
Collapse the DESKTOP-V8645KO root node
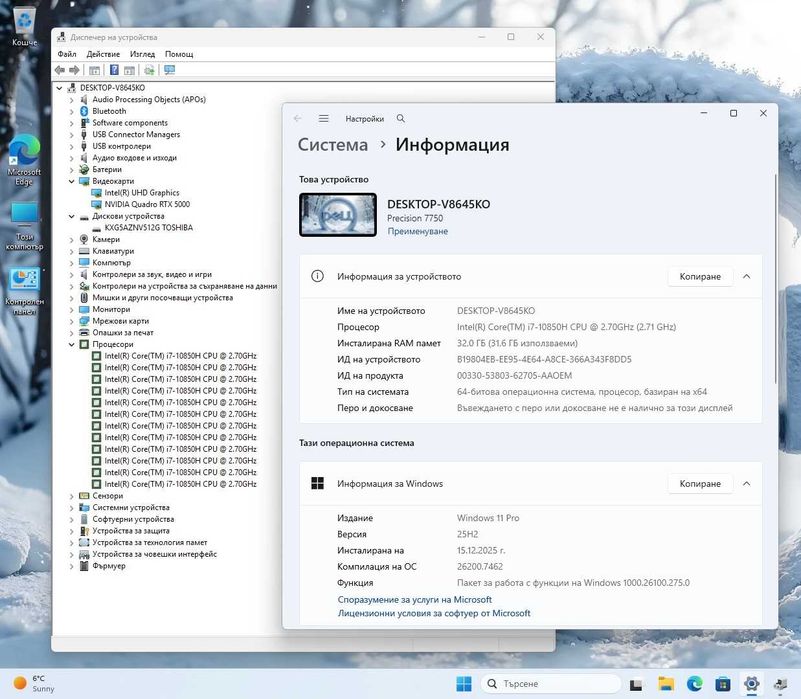(x=59, y=88)
